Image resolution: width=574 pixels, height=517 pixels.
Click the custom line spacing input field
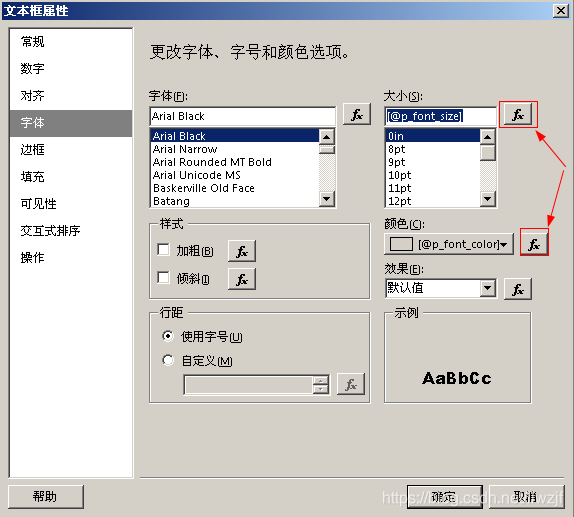(249, 385)
